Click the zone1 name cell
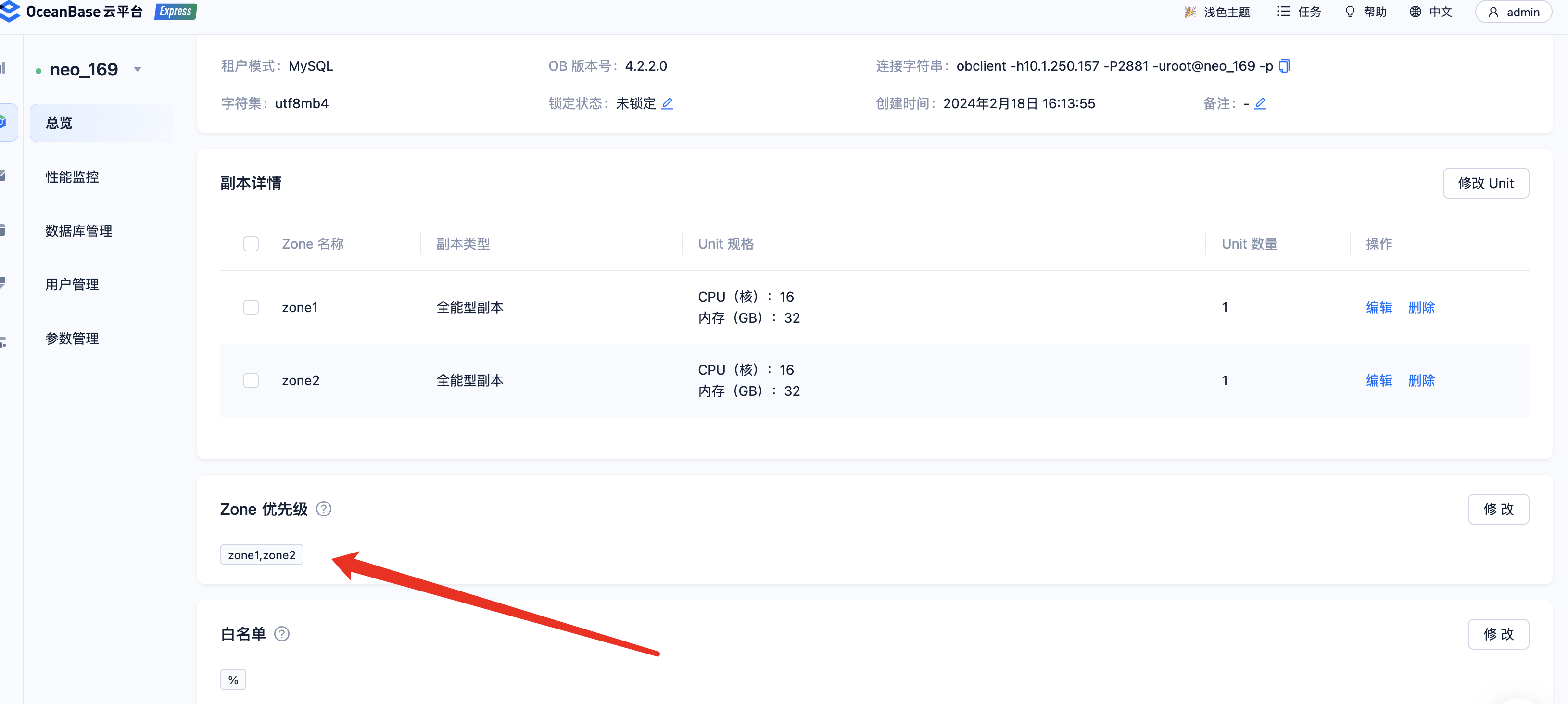 (x=300, y=307)
